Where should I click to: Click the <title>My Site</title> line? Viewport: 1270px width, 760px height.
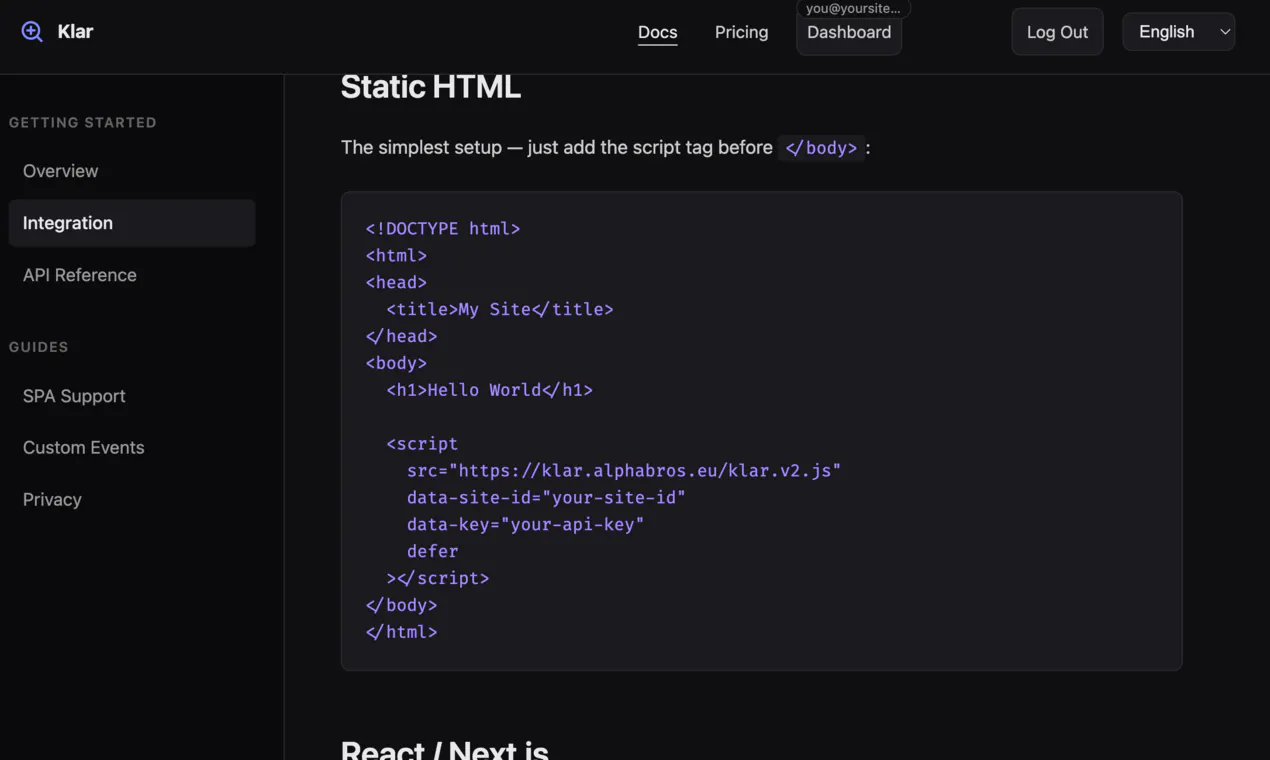click(x=500, y=310)
